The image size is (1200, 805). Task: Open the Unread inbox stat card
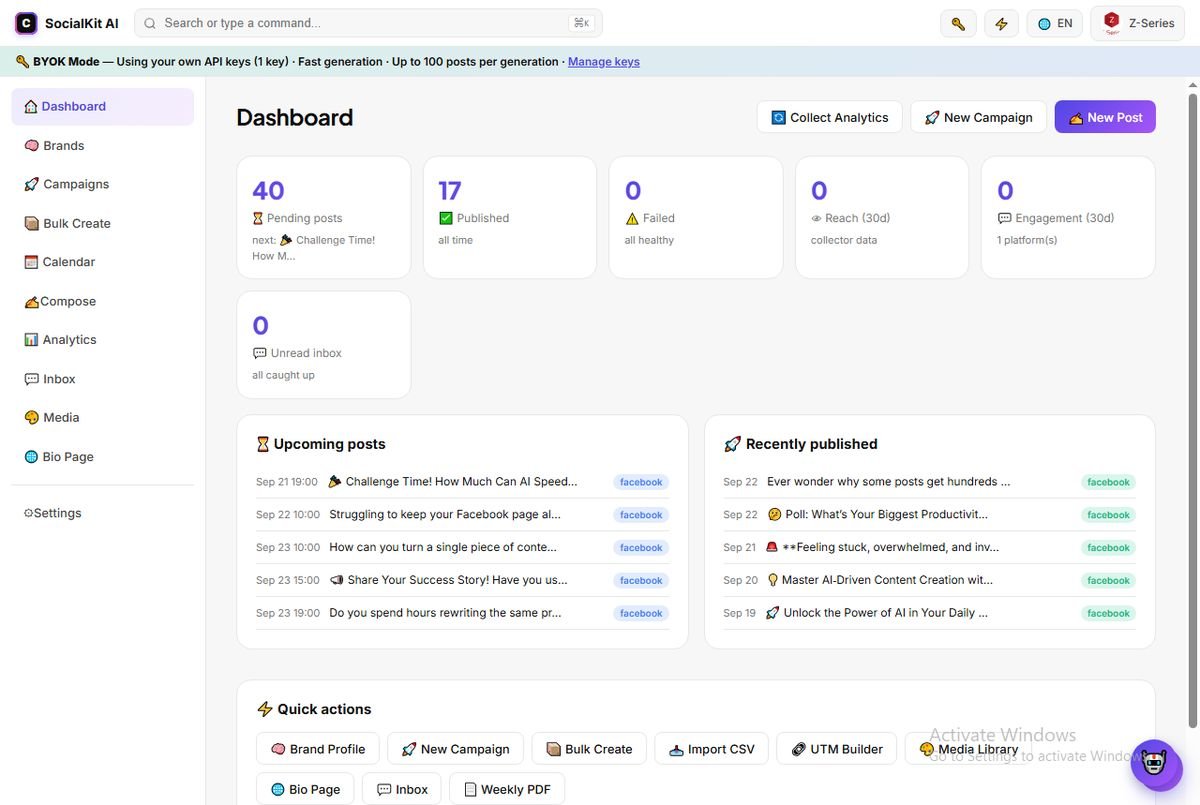tap(324, 345)
